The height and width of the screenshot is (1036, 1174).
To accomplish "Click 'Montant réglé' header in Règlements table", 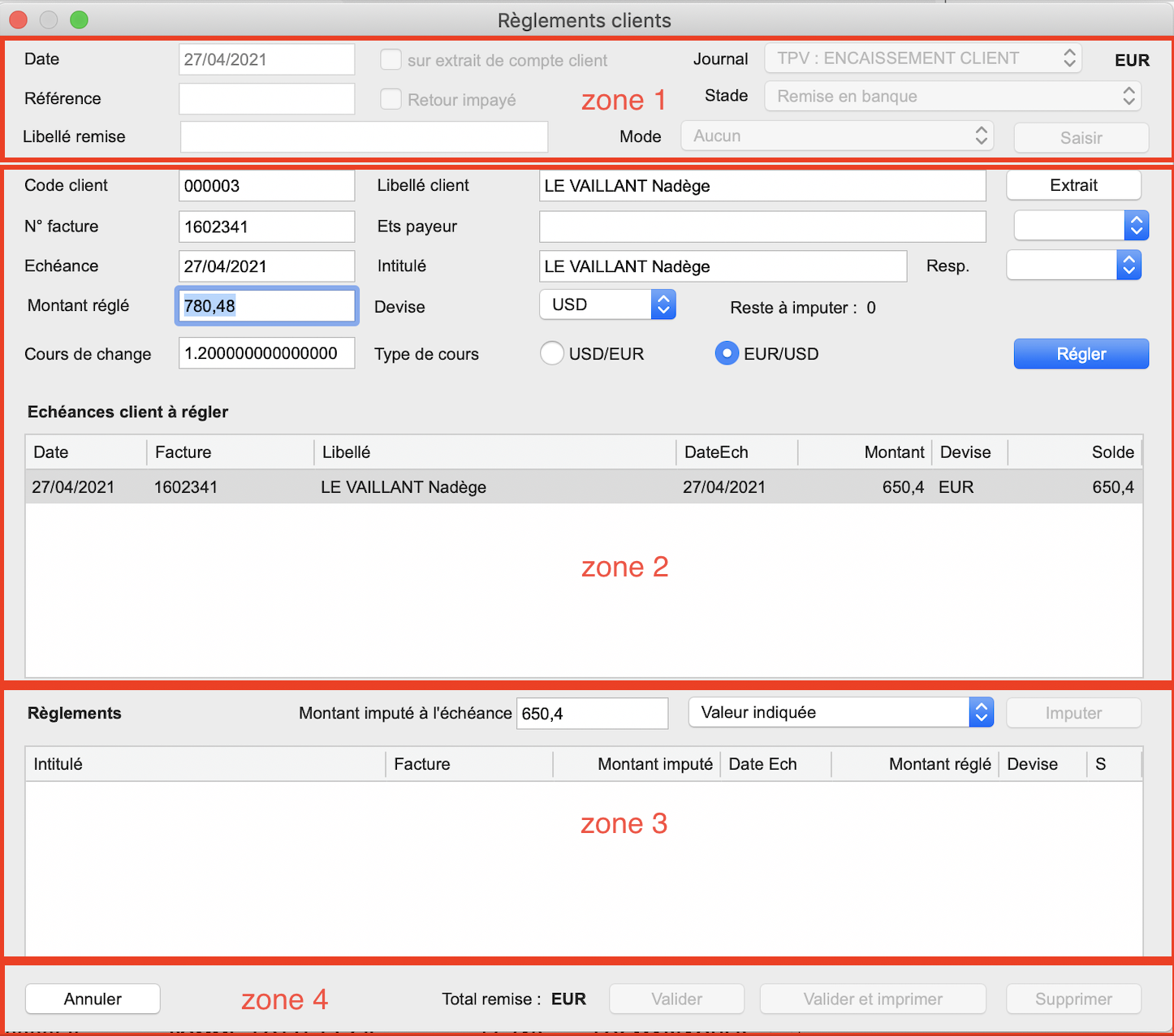I will pyautogui.click(x=915, y=764).
